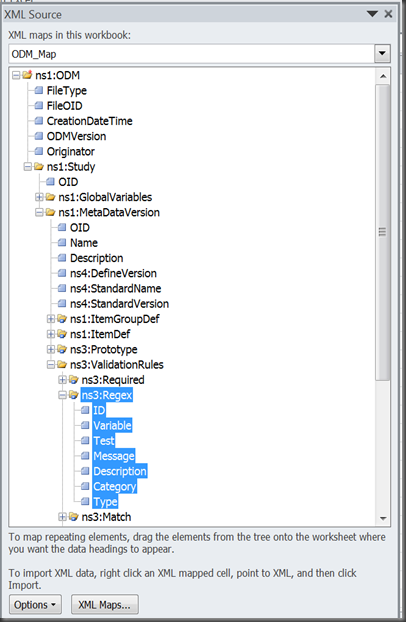Expand the ns3:Match node
406x622 pixels.
click(62, 516)
